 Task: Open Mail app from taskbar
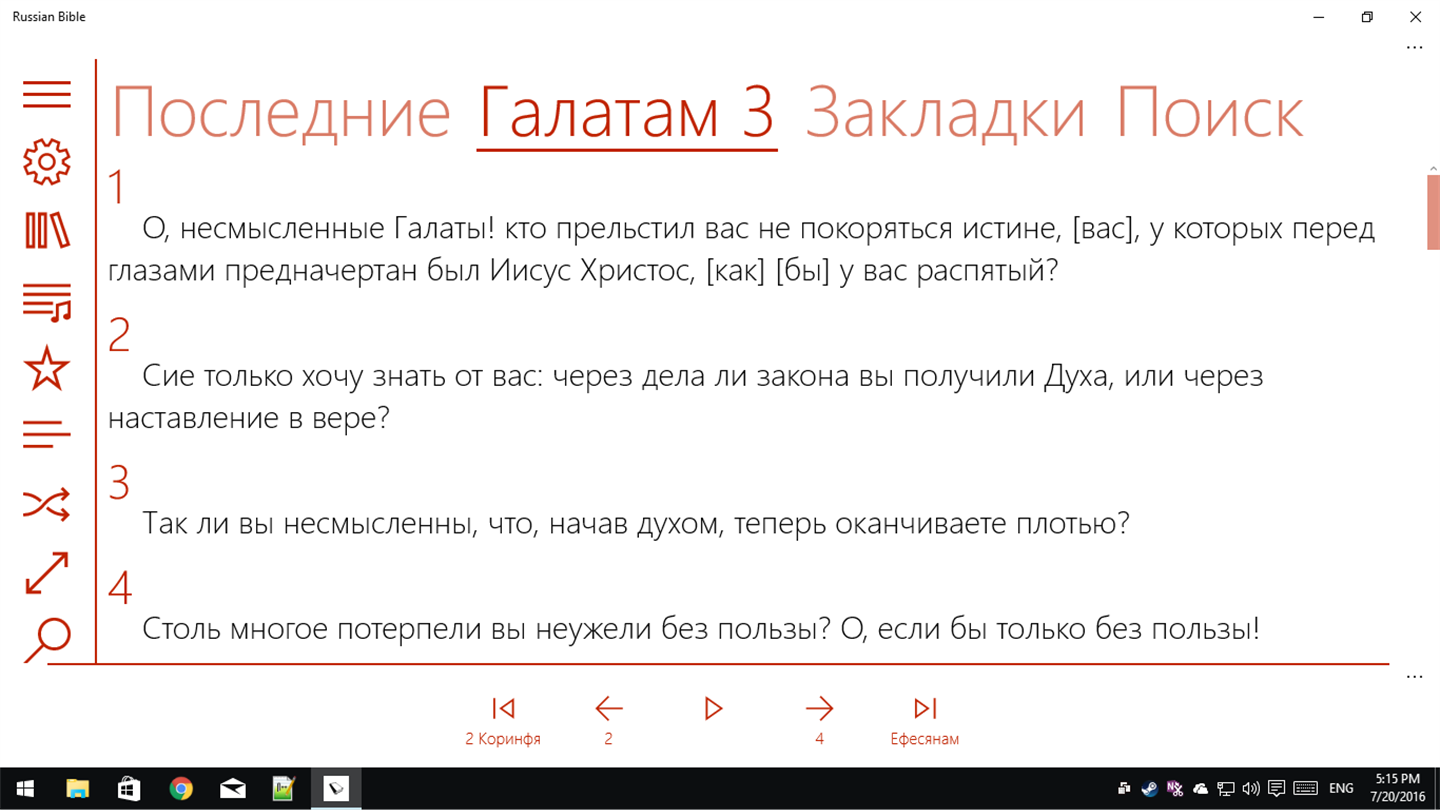pyautogui.click(x=233, y=789)
